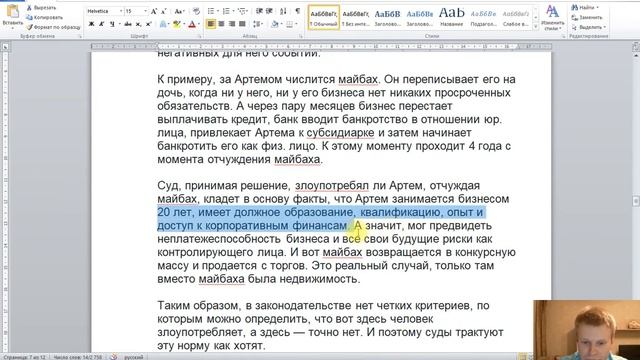Image resolution: width=640 pixels, height=360 pixels.
Task: Justify the text
Action: (x=242, y=24)
